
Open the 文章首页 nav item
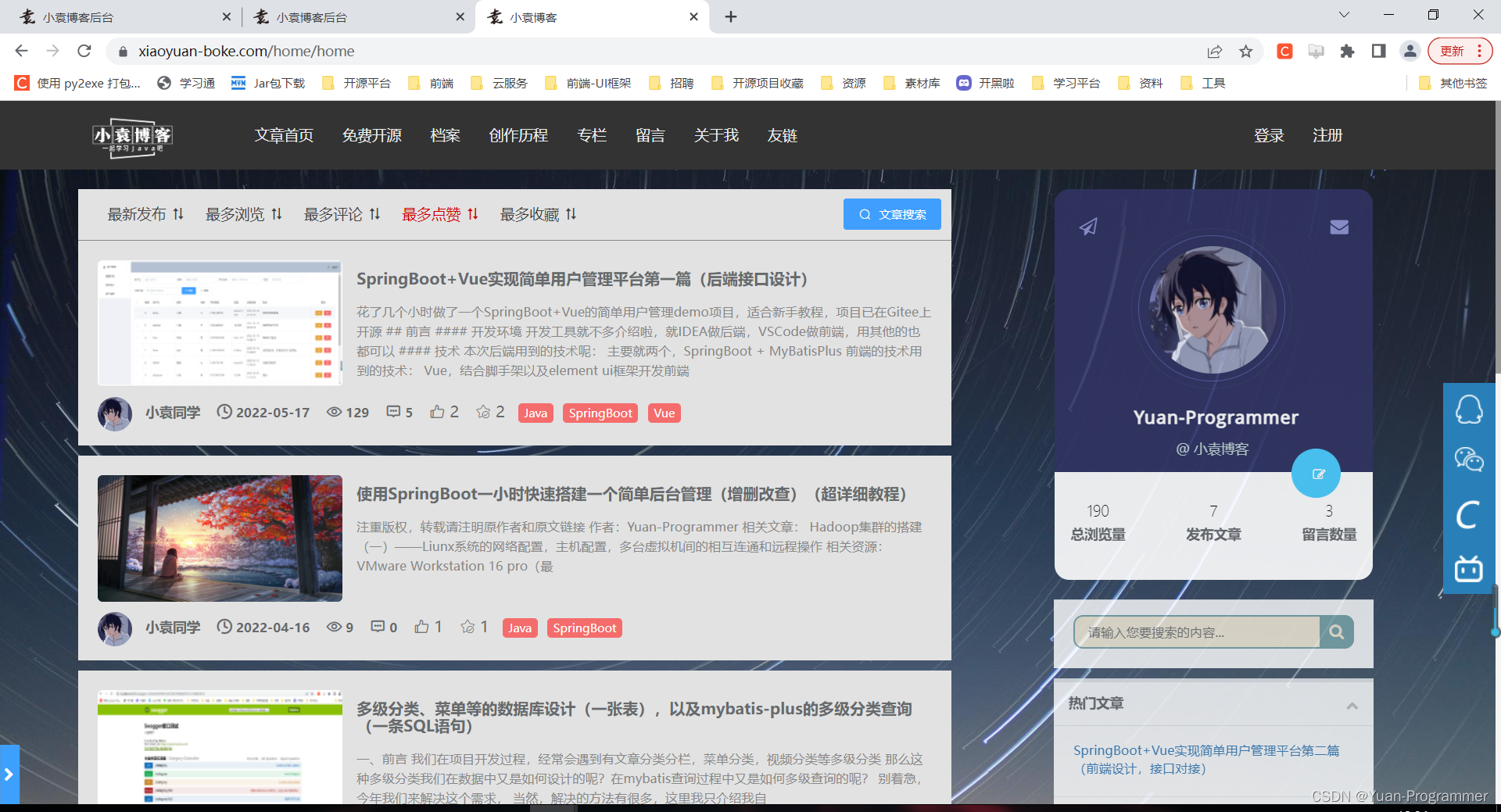(284, 135)
